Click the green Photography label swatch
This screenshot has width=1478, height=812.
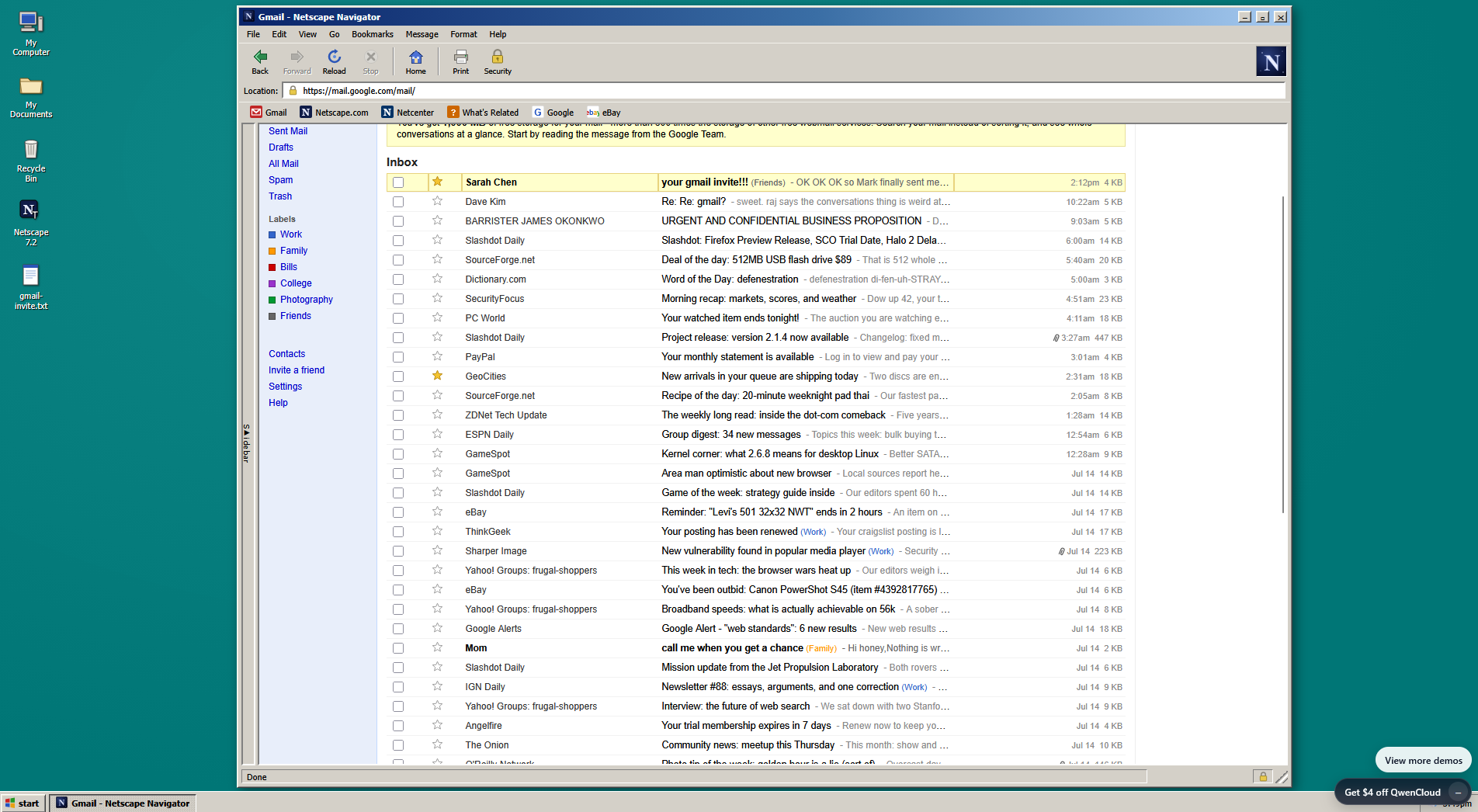click(272, 300)
